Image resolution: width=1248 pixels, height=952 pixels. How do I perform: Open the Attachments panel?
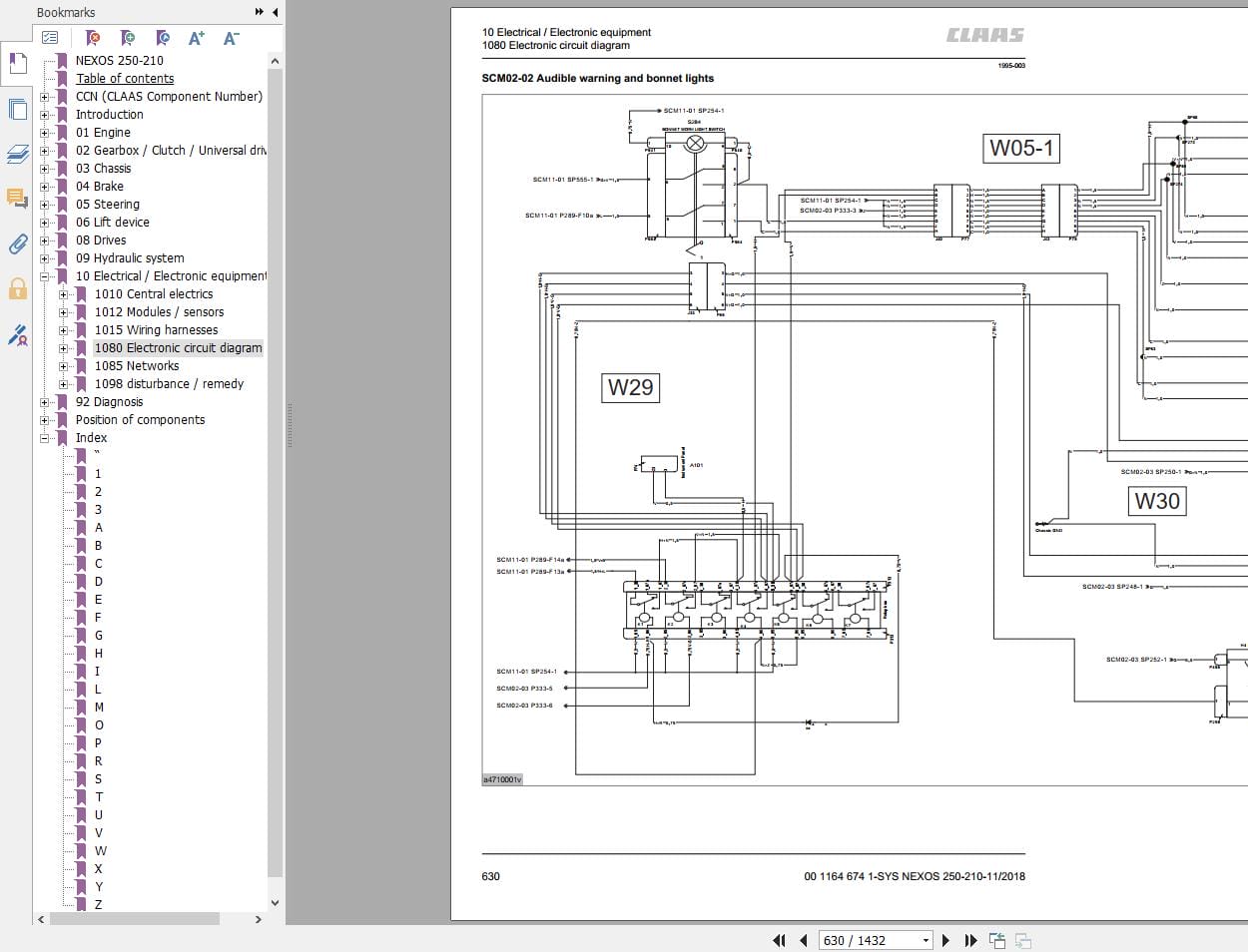tap(17, 244)
